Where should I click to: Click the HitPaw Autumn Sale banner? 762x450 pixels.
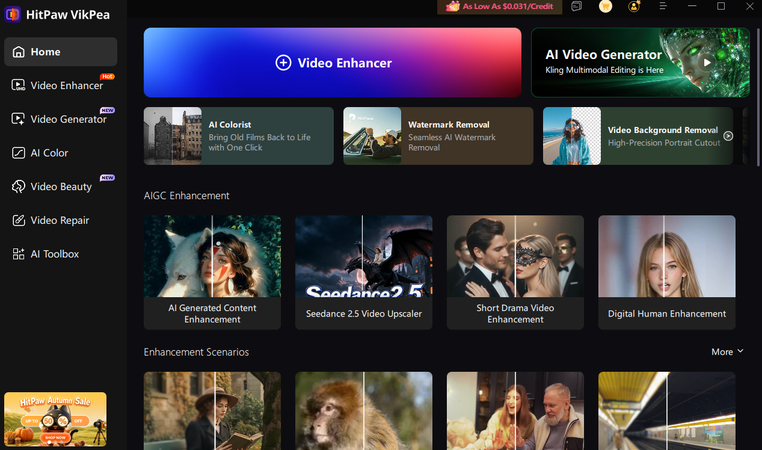[55, 419]
